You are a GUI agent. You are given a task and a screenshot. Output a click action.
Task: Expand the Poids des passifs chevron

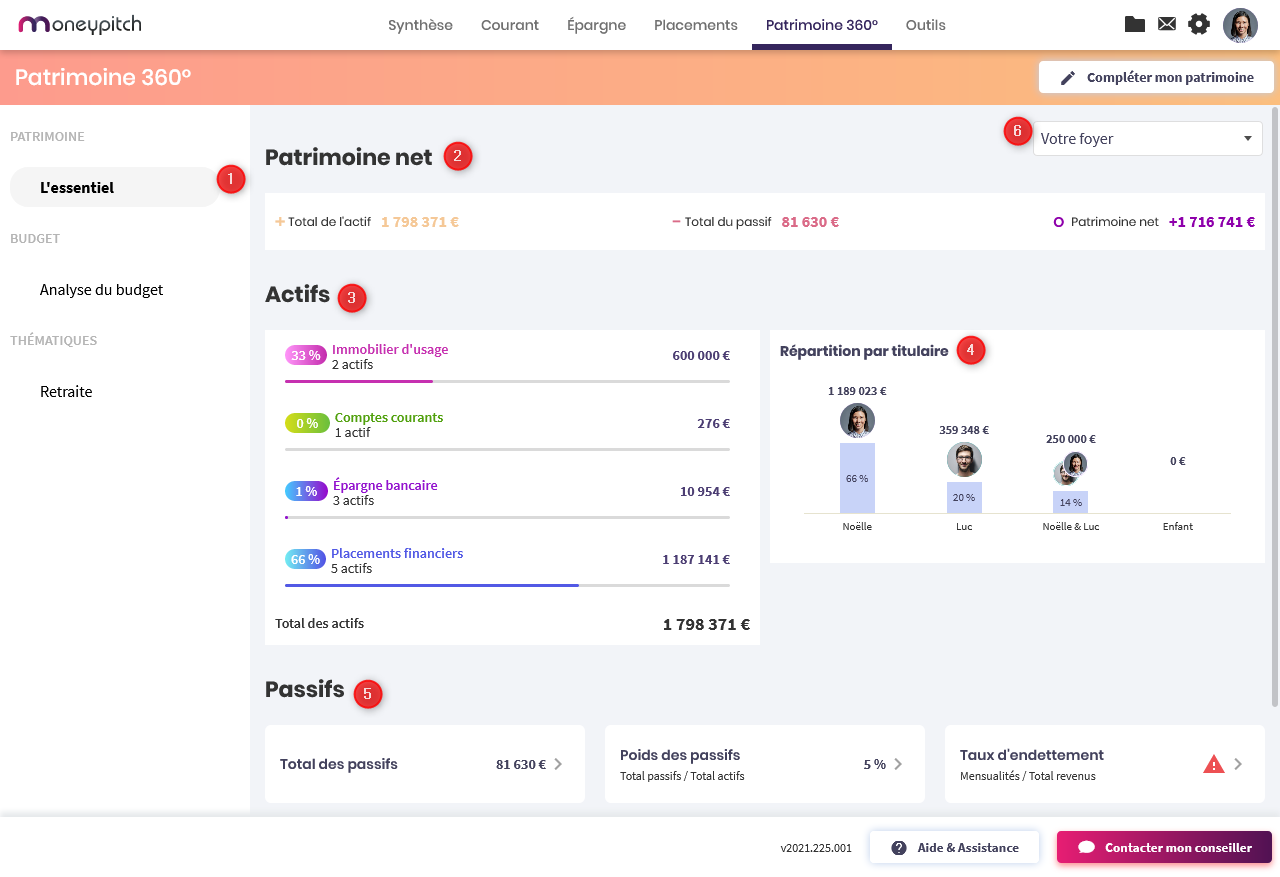click(898, 765)
